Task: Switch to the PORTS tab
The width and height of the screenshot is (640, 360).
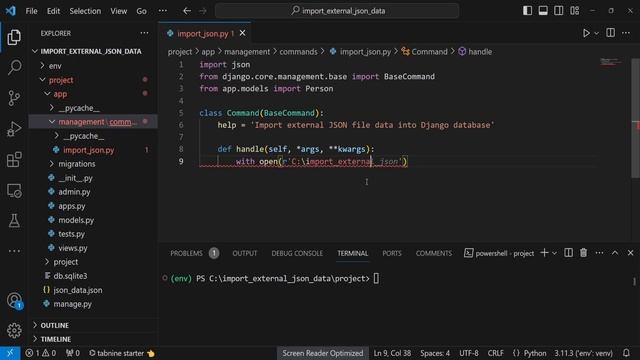Action: pos(392,253)
